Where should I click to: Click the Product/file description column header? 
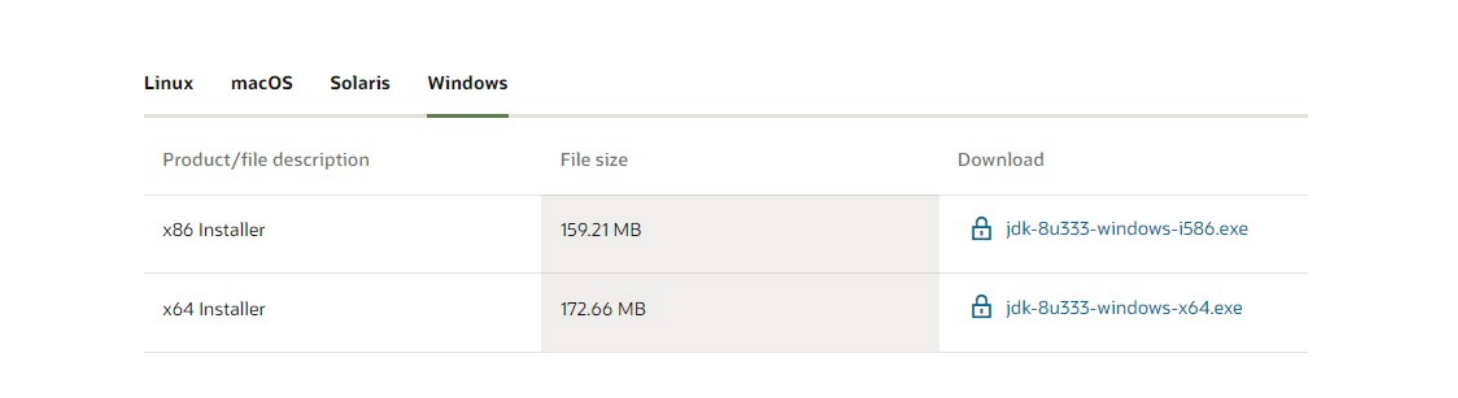(x=266, y=160)
